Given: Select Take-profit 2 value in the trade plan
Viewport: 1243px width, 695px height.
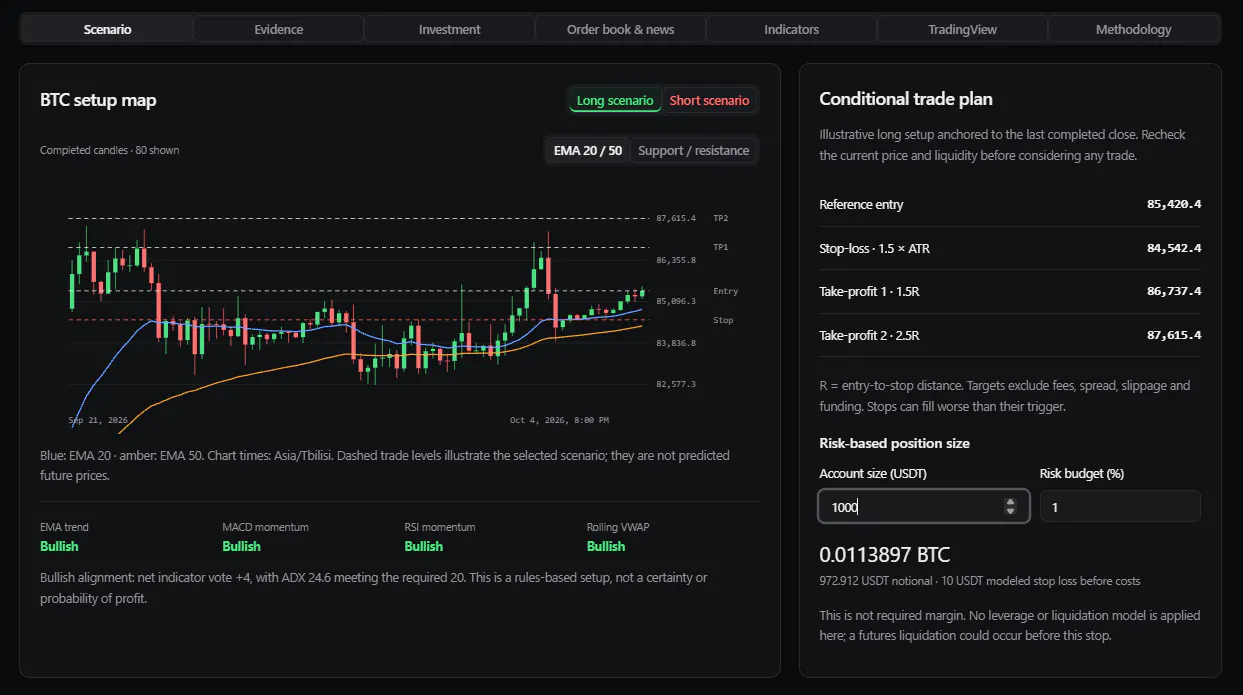Looking at the screenshot, I should [x=1174, y=335].
